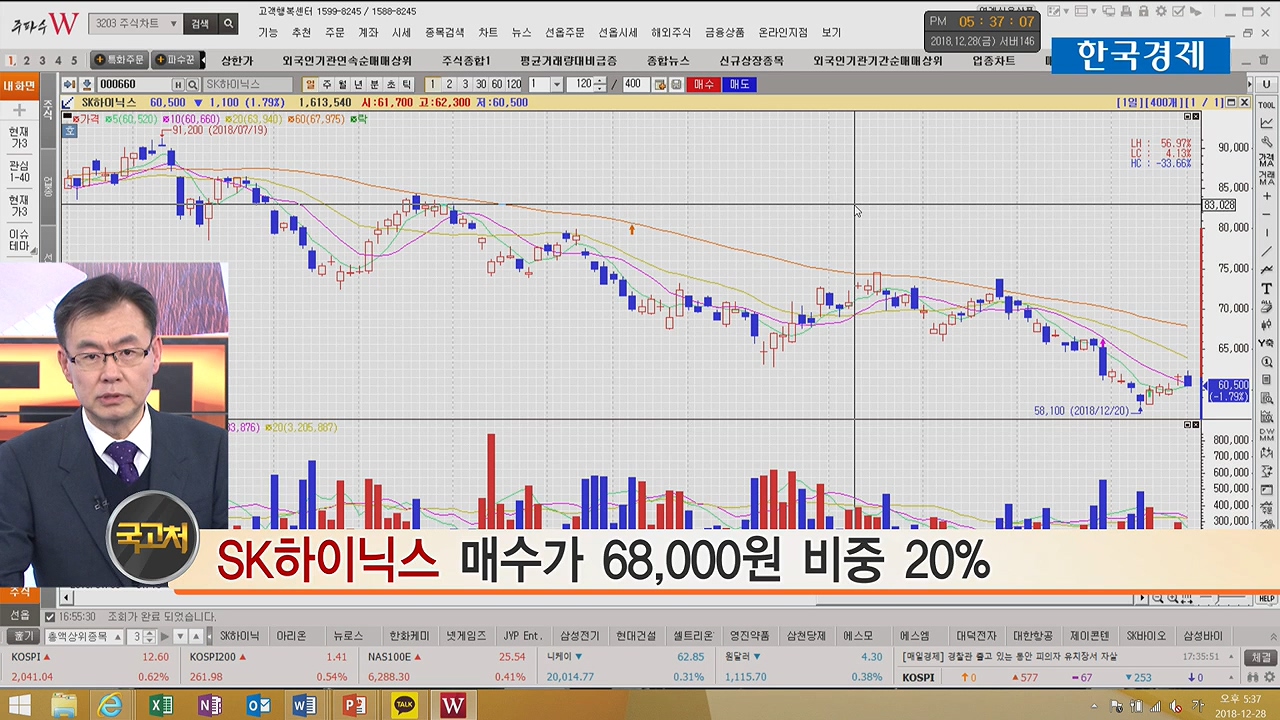The height and width of the screenshot is (720, 1280).
Task: Expand the period value dropdown showing 1
Action: (x=556, y=85)
